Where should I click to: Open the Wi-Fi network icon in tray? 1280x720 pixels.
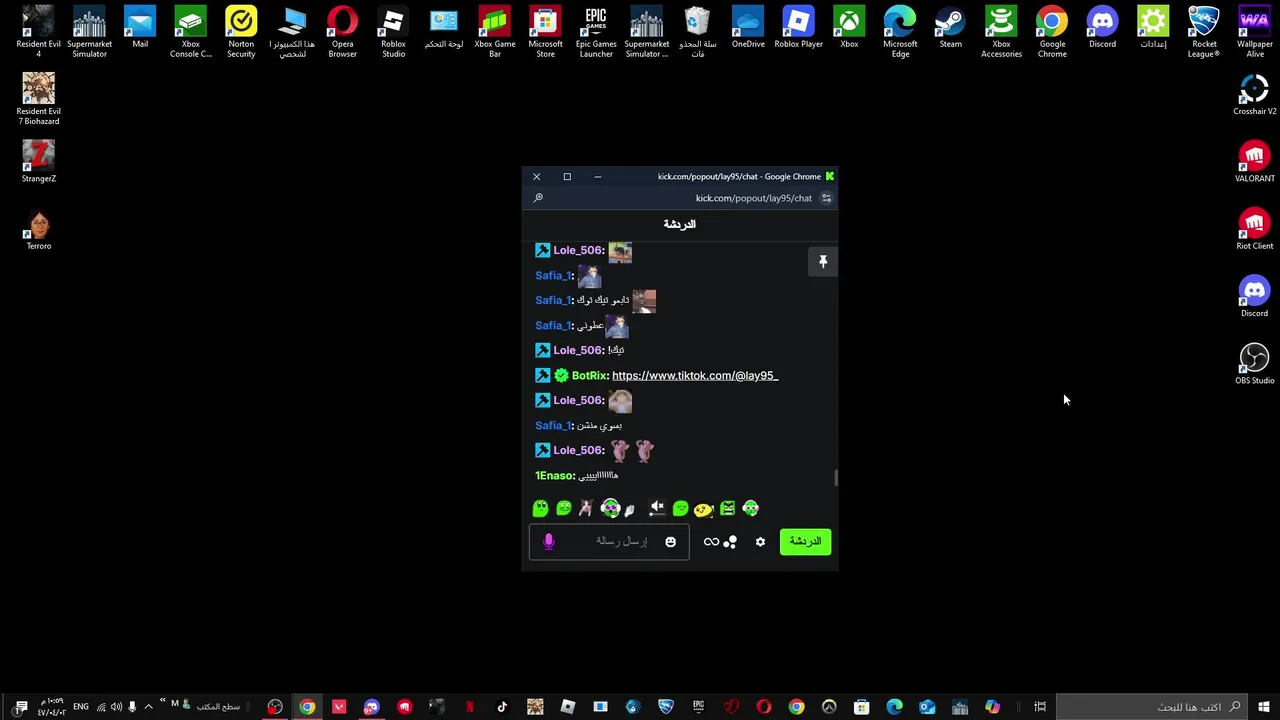[x=101, y=707]
